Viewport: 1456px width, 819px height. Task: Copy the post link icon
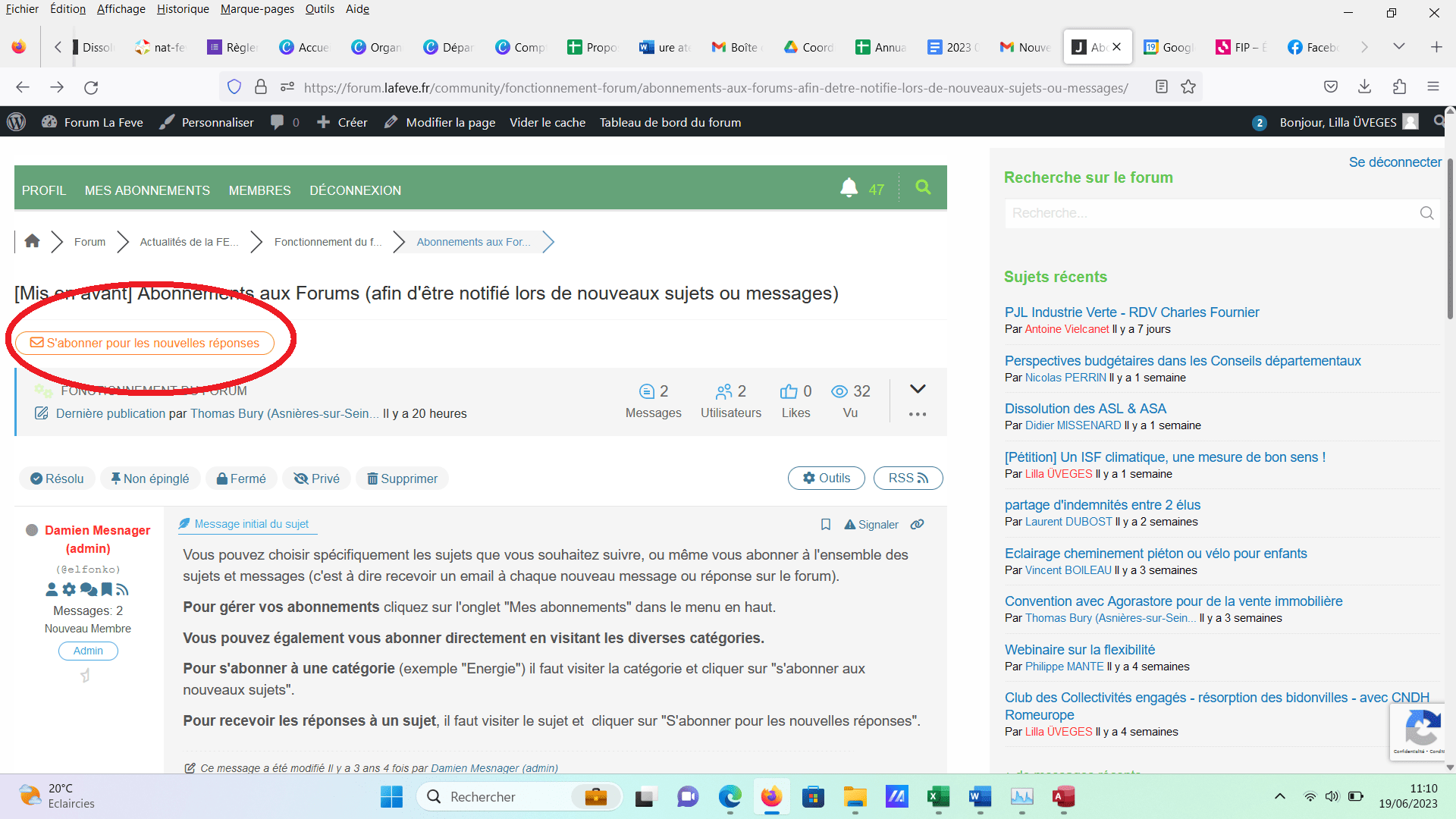(918, 525)
